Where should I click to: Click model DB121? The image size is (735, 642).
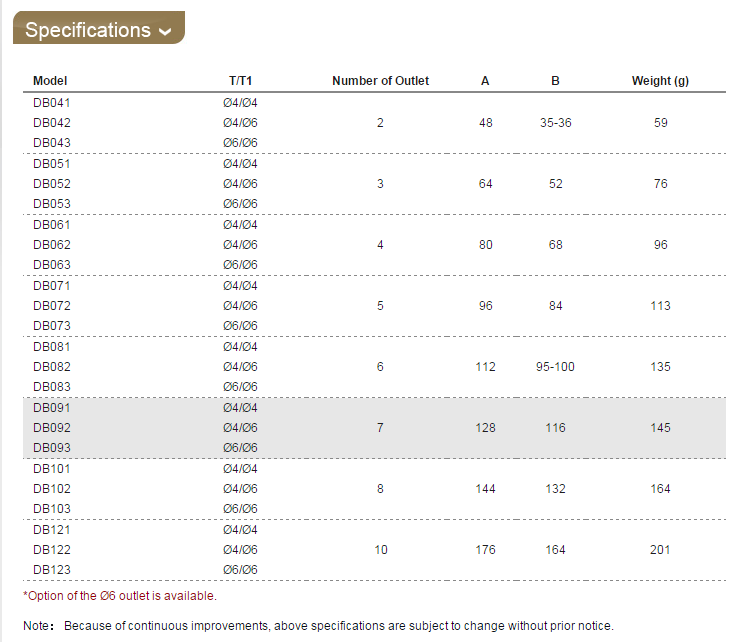(x=52, y=530)
